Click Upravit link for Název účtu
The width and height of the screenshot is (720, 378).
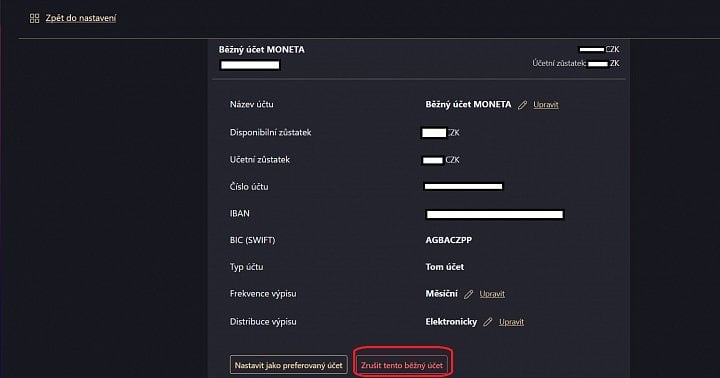pyautogui.click(x=546, y=105)
